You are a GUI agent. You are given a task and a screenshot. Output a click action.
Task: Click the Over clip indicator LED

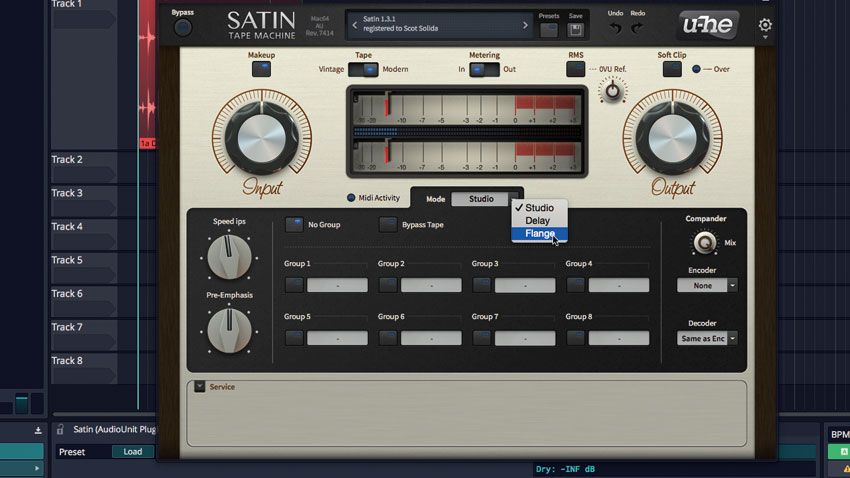(x=696, y=69)
